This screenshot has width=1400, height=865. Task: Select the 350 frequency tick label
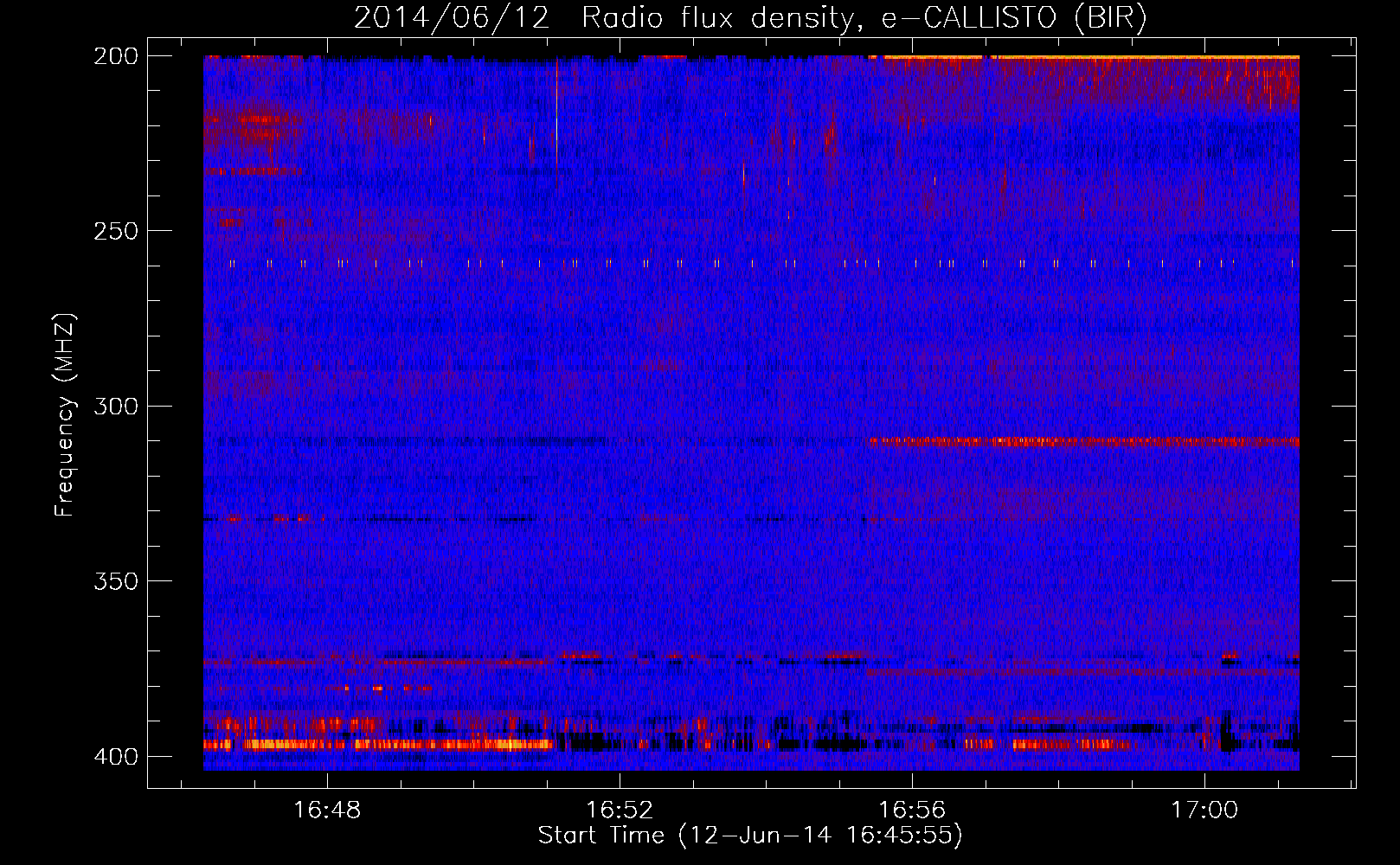(115, 580)
